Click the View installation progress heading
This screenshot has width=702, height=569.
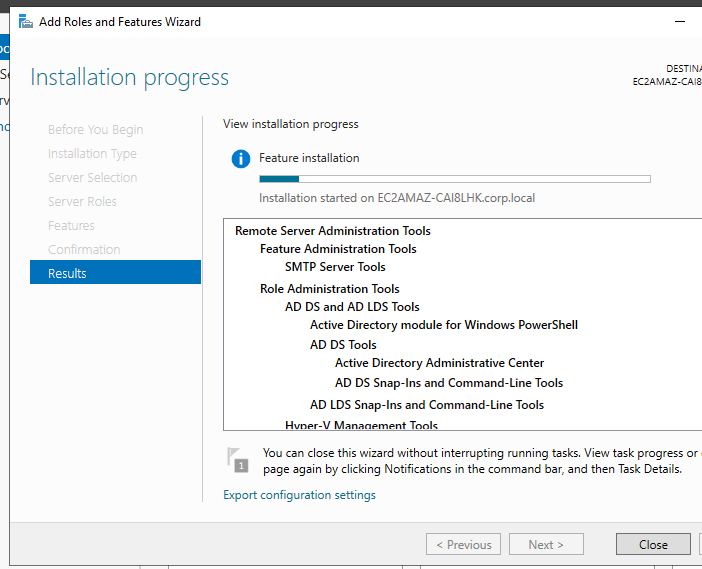291,124
